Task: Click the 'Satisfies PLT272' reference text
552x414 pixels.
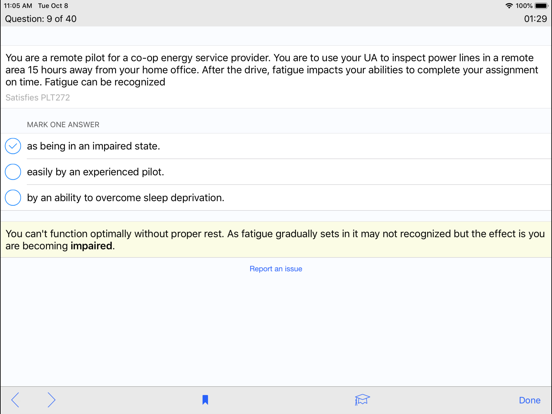Action: [38, 98]
